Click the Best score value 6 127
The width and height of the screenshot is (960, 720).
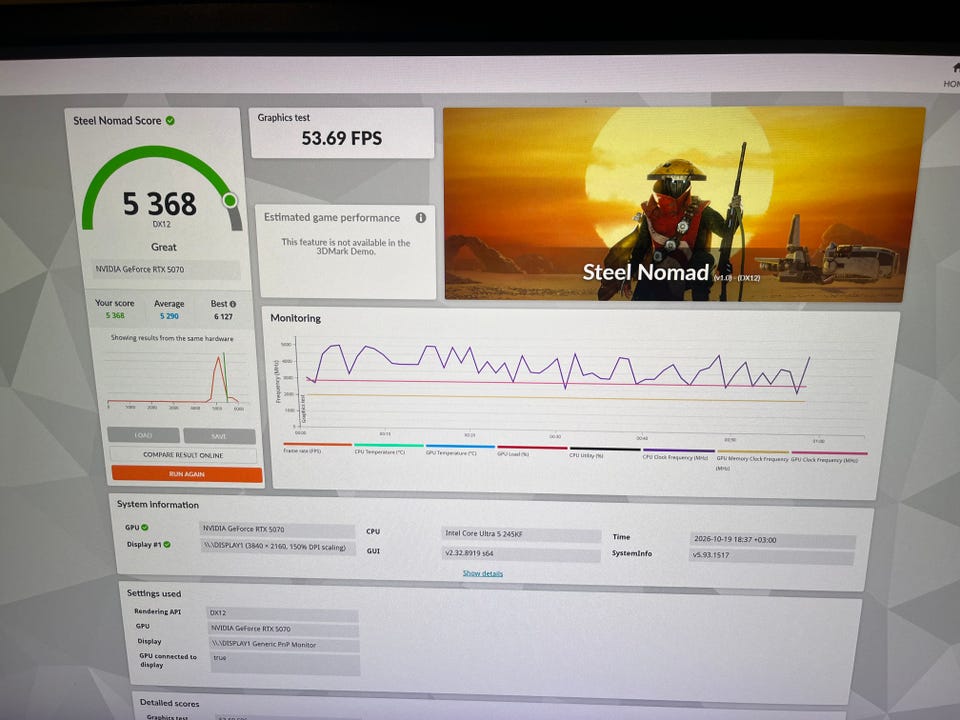coord(223,317)
